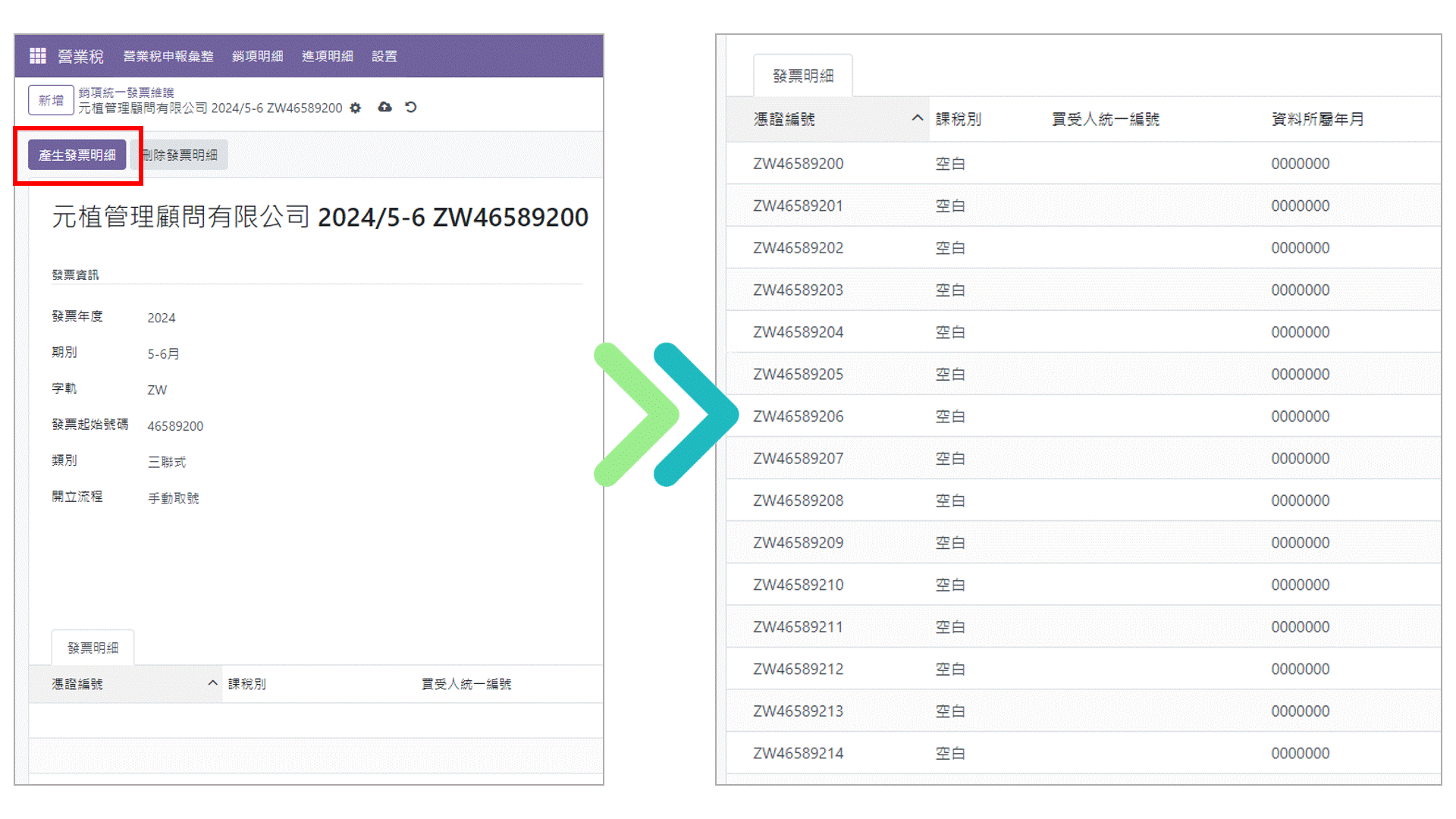Open row ZW46589213
This screenshot has height=819, width=1456.
(1084, 711)
